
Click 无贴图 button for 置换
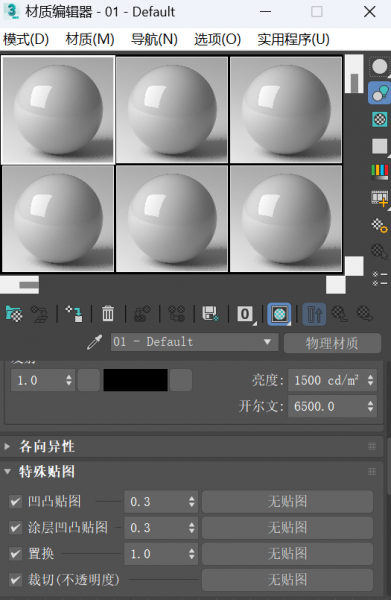pyautogui.click(x=287, y=554)
